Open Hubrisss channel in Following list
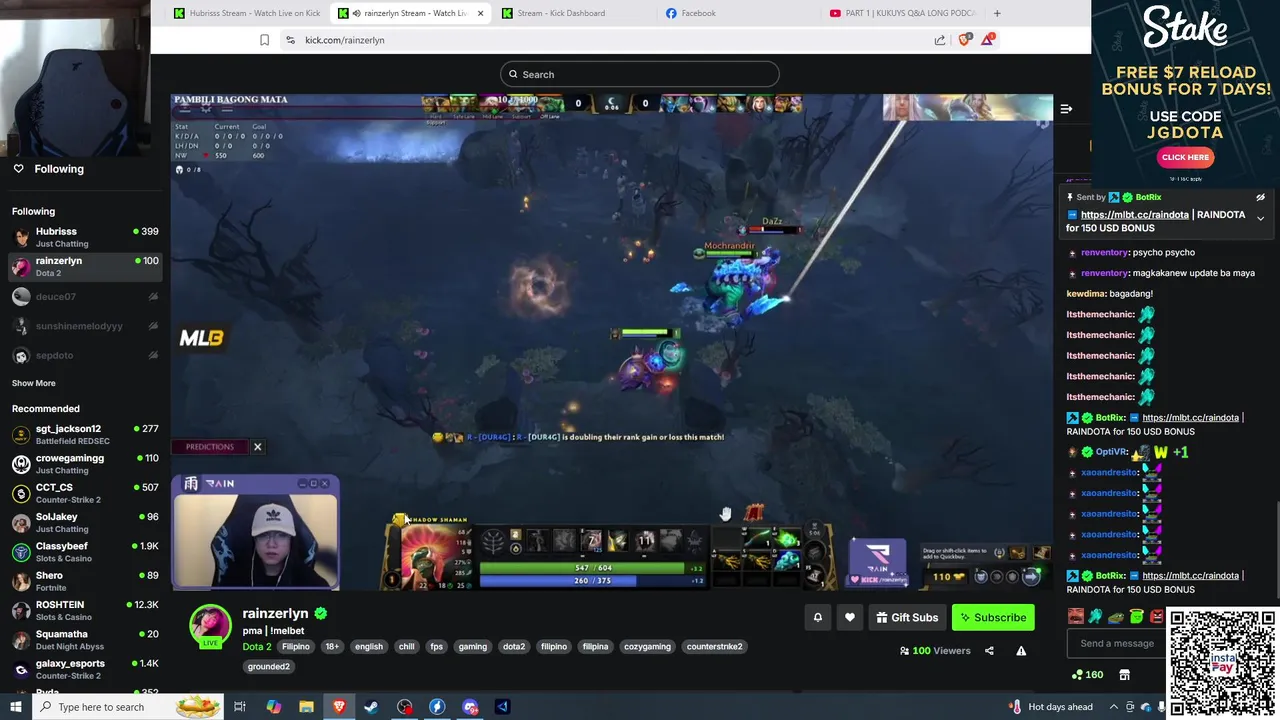1280x720 pixels. click(85, 237)
